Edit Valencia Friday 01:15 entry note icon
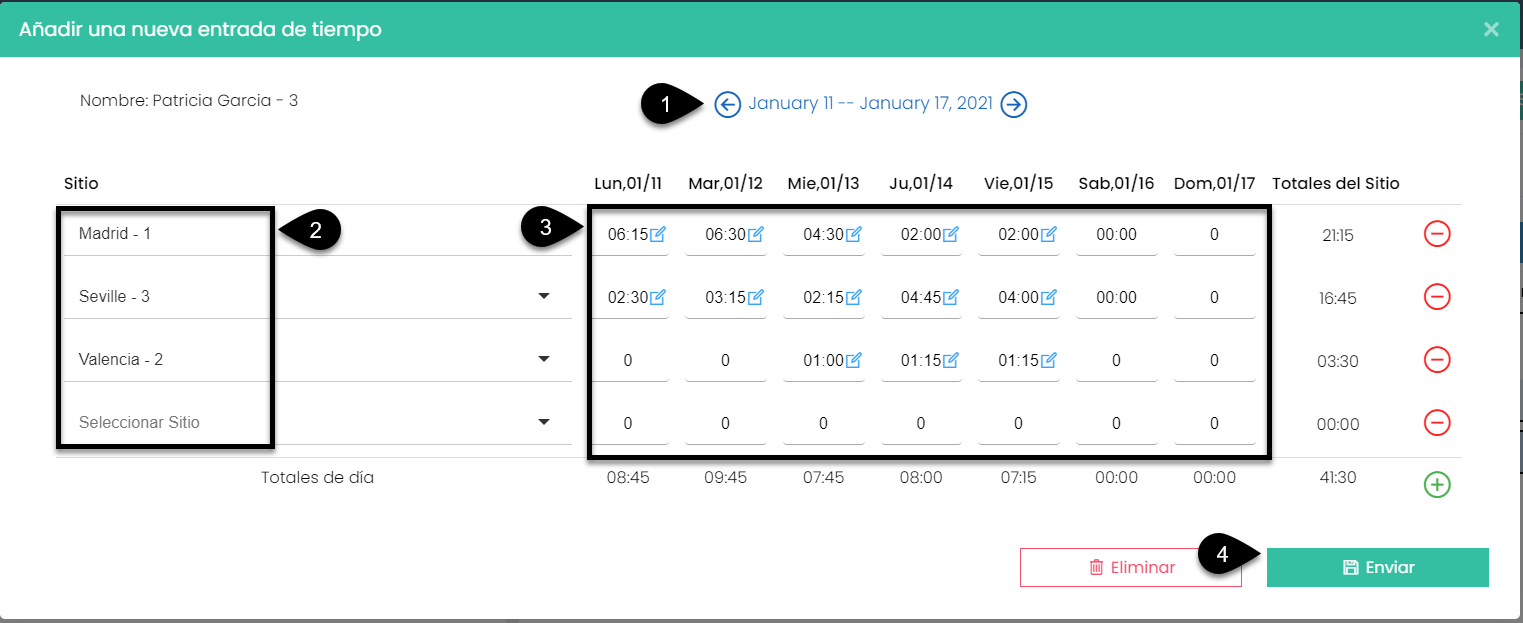Image resolution: width=1523 pixels, height=623 pixels. click(x=1049, y=361)
